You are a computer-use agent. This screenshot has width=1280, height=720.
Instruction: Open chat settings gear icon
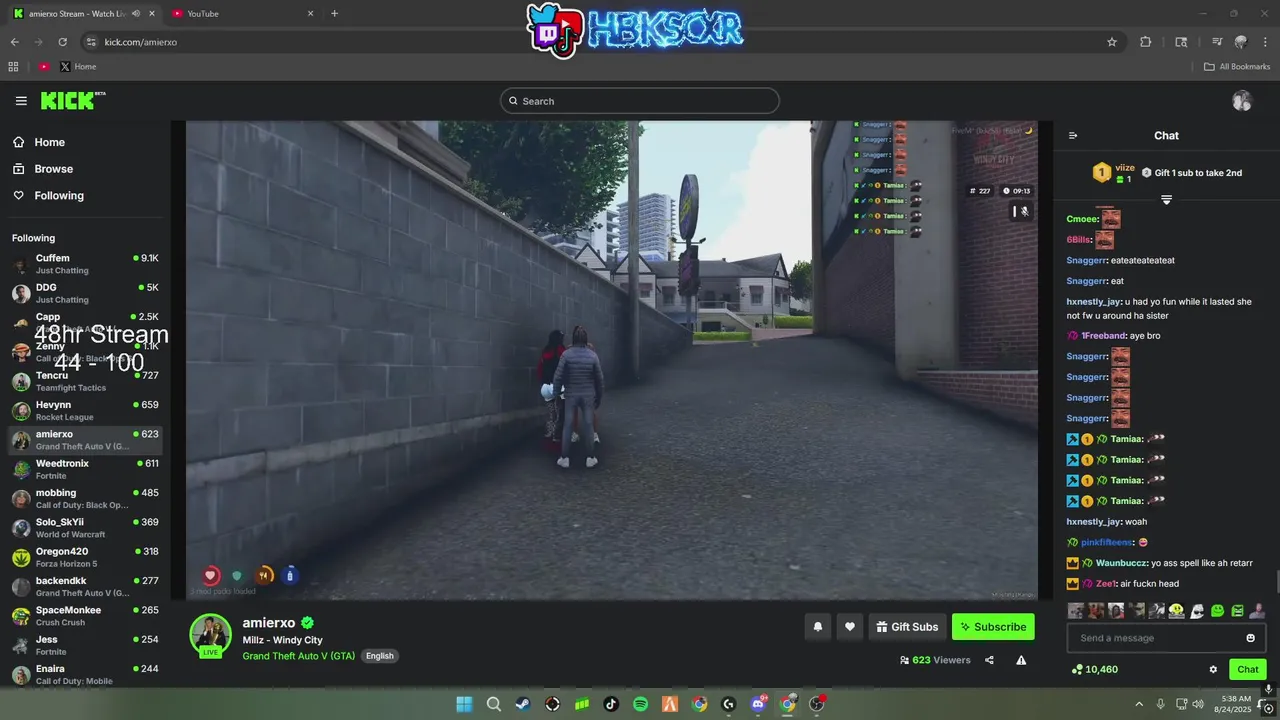pyautogui.click(x=1213, y=670)
